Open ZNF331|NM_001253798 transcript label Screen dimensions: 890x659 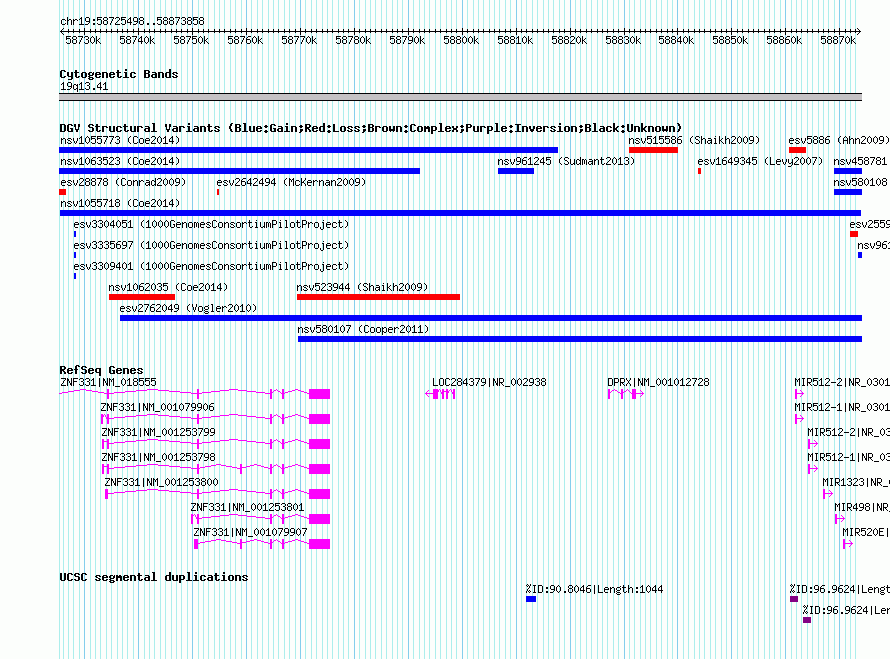(x=158, y=457)
